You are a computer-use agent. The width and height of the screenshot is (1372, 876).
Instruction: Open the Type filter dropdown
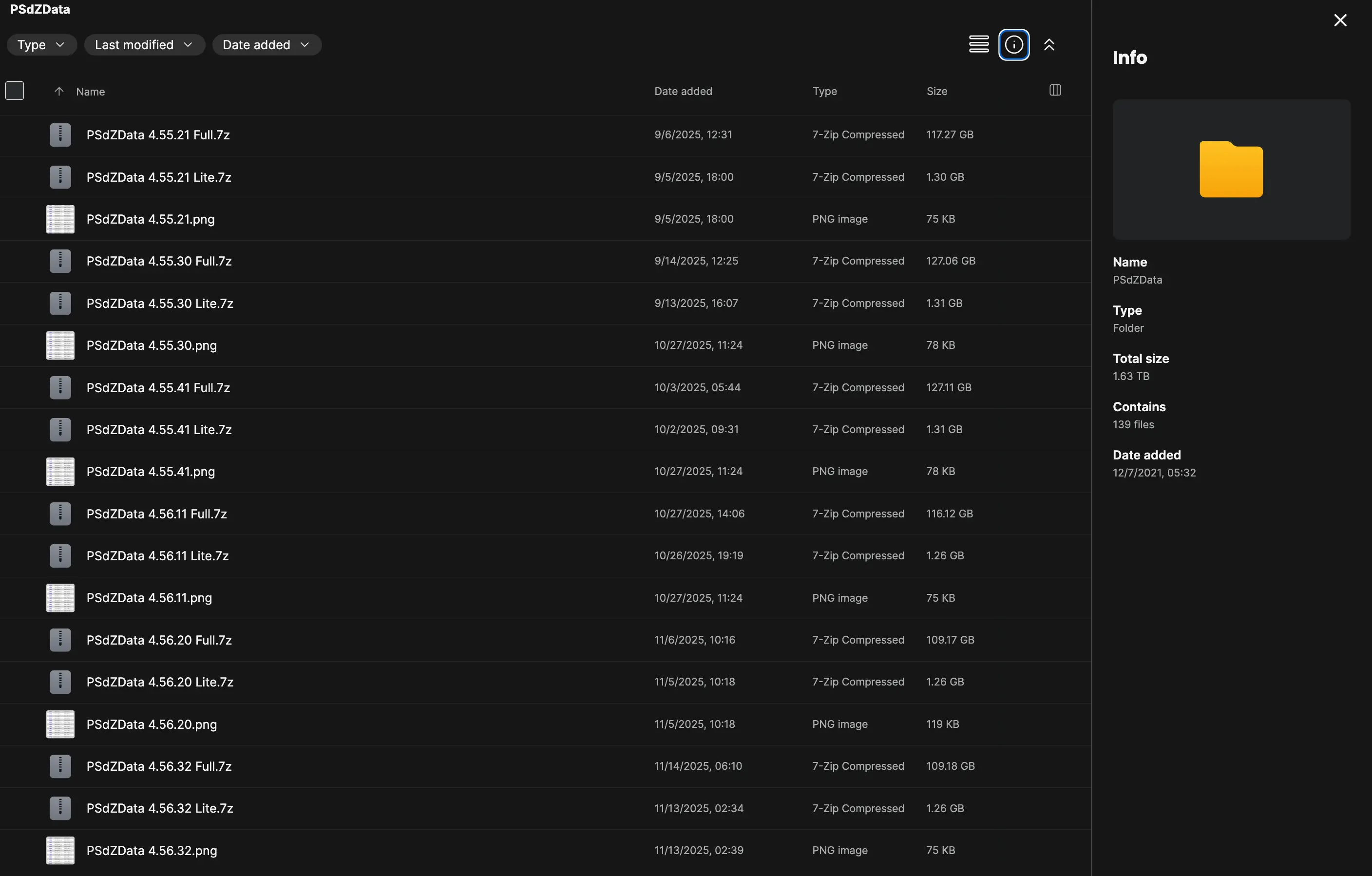pyautogui.click(x=41, y=44)
